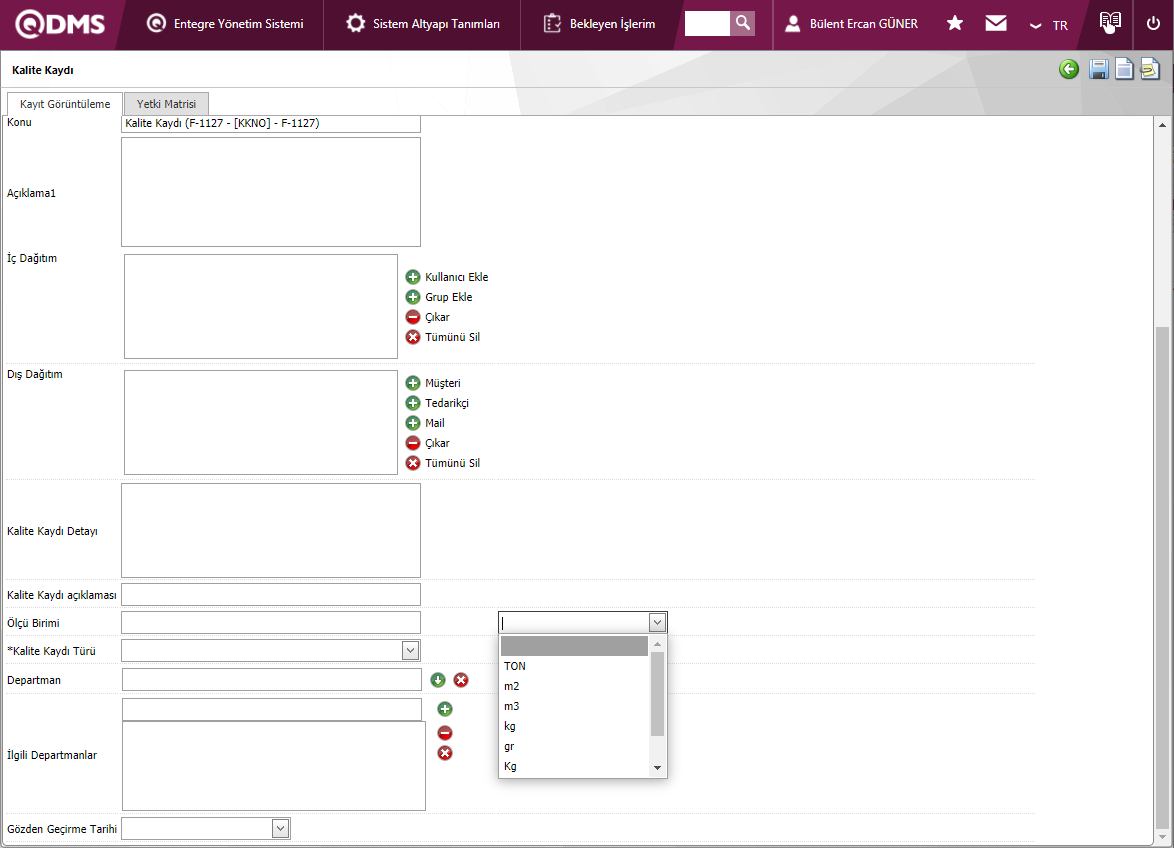The height and width of the screenshot is (848, 1174).
Task: Click Kullanıcı Ekle to add user
Action: pyautogui.click(x=456, y=277)
